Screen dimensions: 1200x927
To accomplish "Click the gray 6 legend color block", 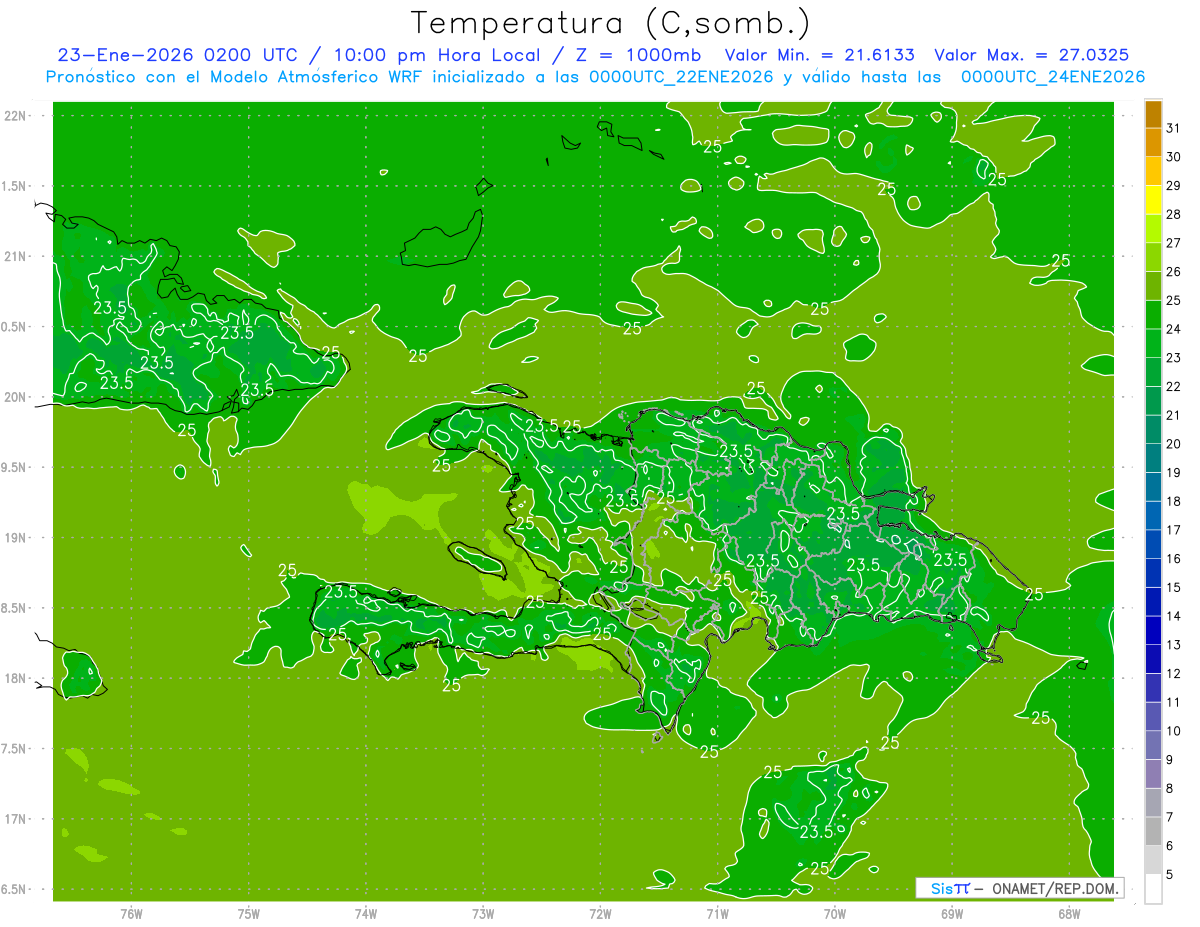I will click(x=1153, y=860).
